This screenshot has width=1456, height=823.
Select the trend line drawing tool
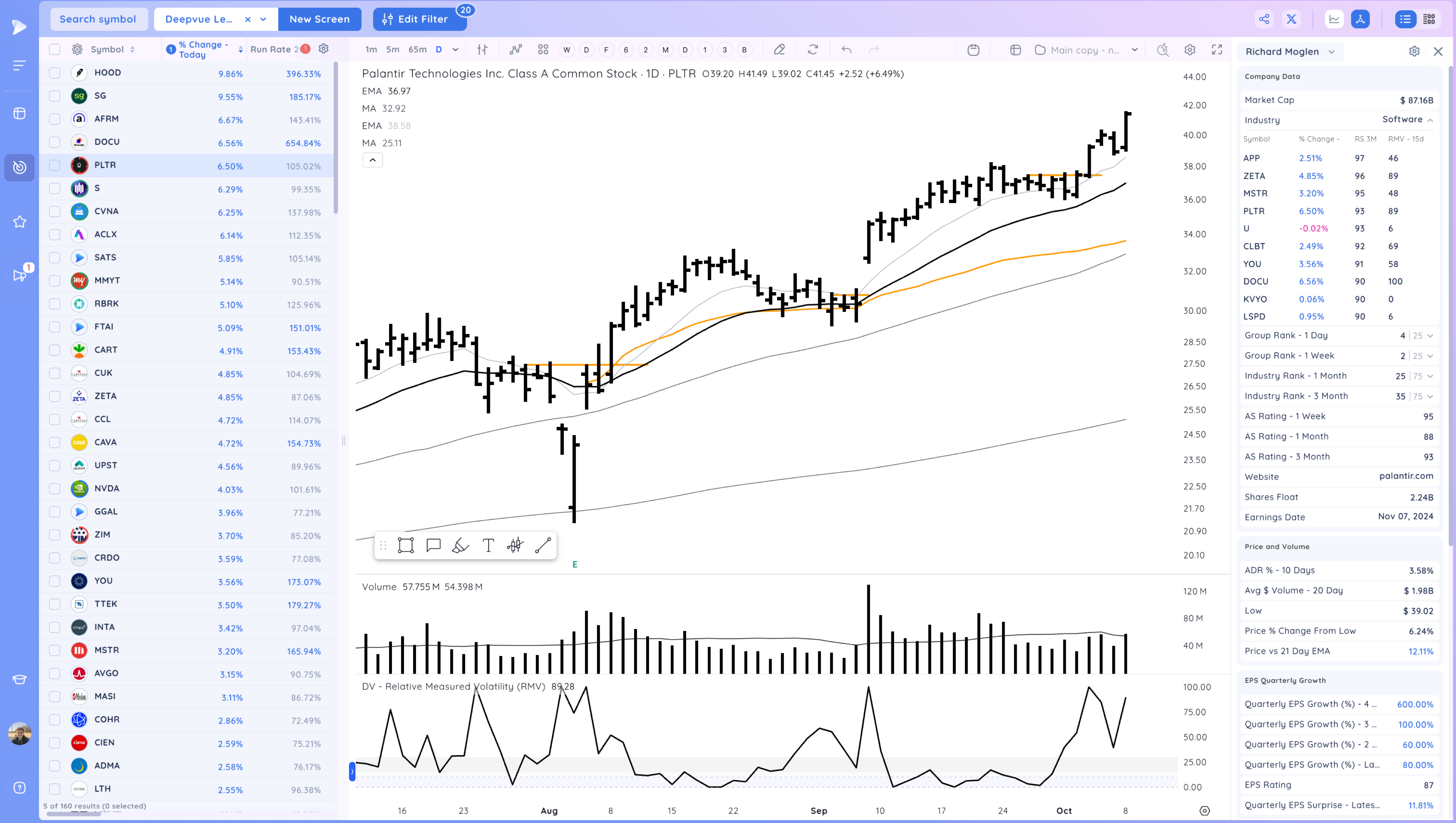(x=542, y=545)
